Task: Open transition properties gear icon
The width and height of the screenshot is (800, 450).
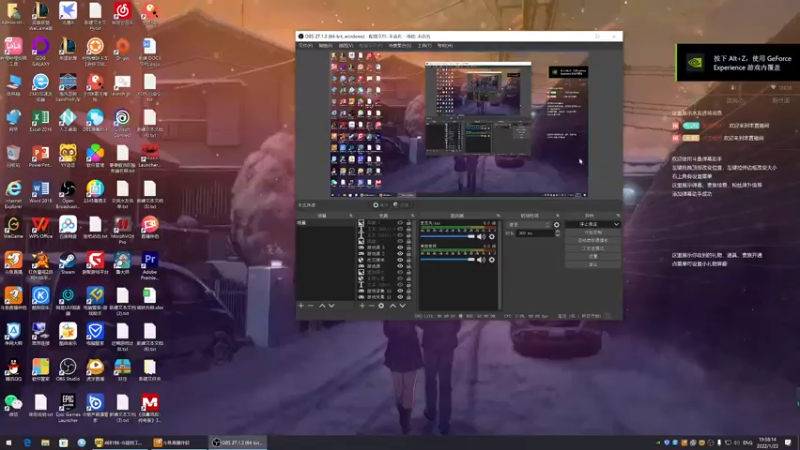Action: 557,224
